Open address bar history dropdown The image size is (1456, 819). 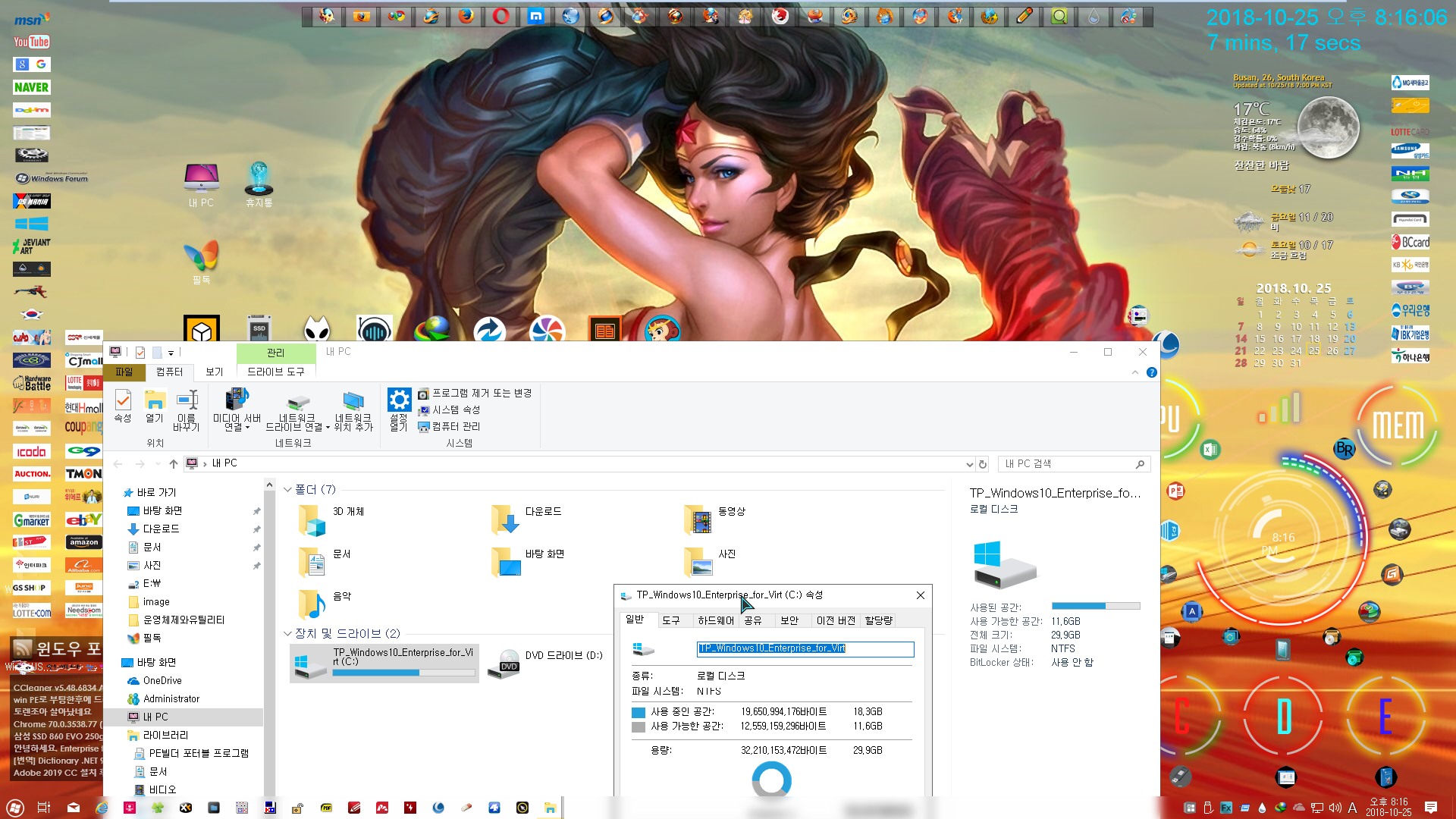coord(969,464)
